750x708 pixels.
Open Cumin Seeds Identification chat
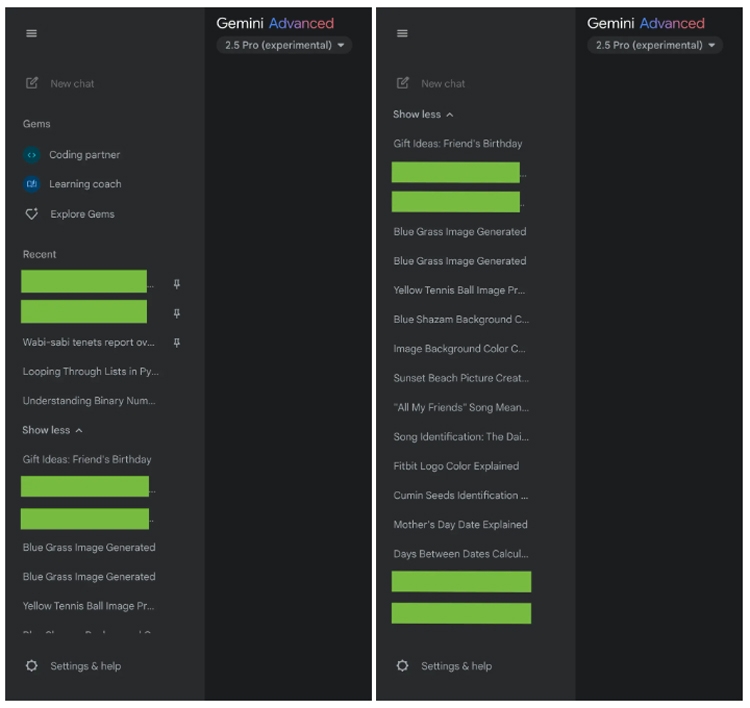[x=461, y=495]
